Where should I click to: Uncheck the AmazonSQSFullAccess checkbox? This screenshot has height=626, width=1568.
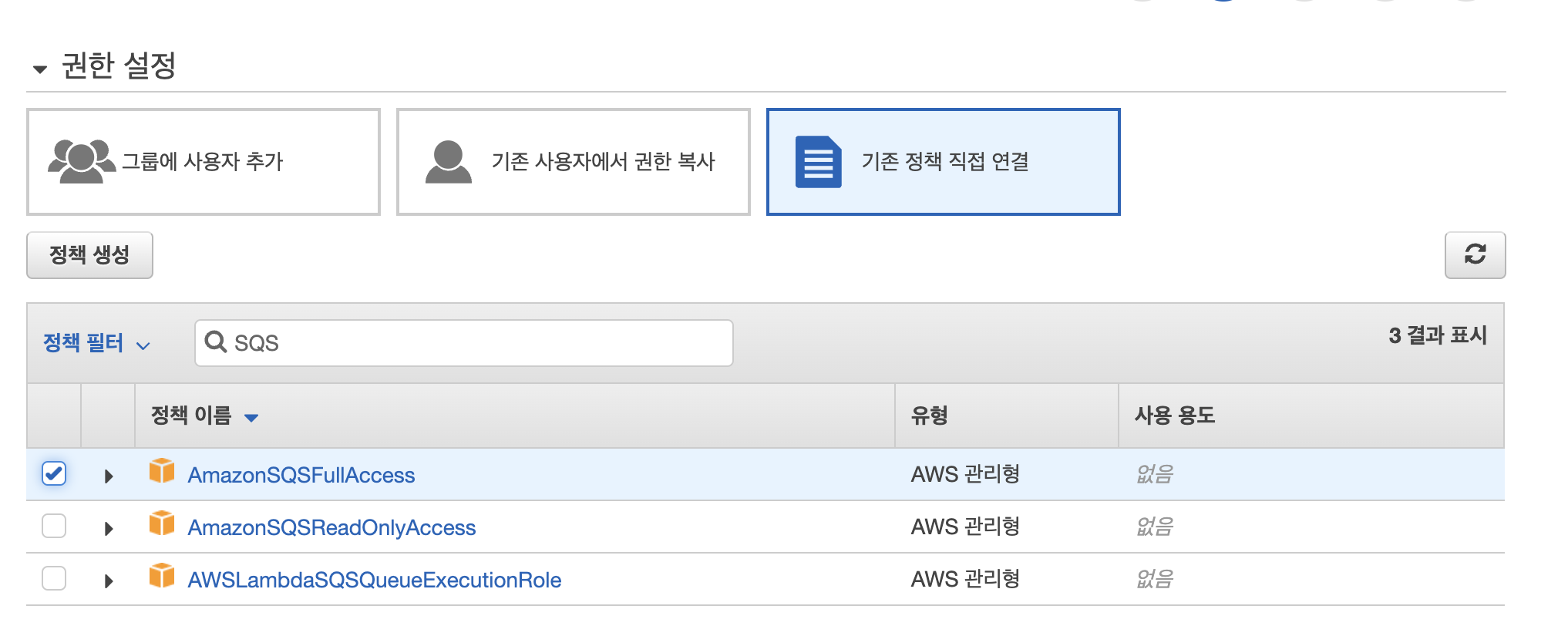click(54, 473)
